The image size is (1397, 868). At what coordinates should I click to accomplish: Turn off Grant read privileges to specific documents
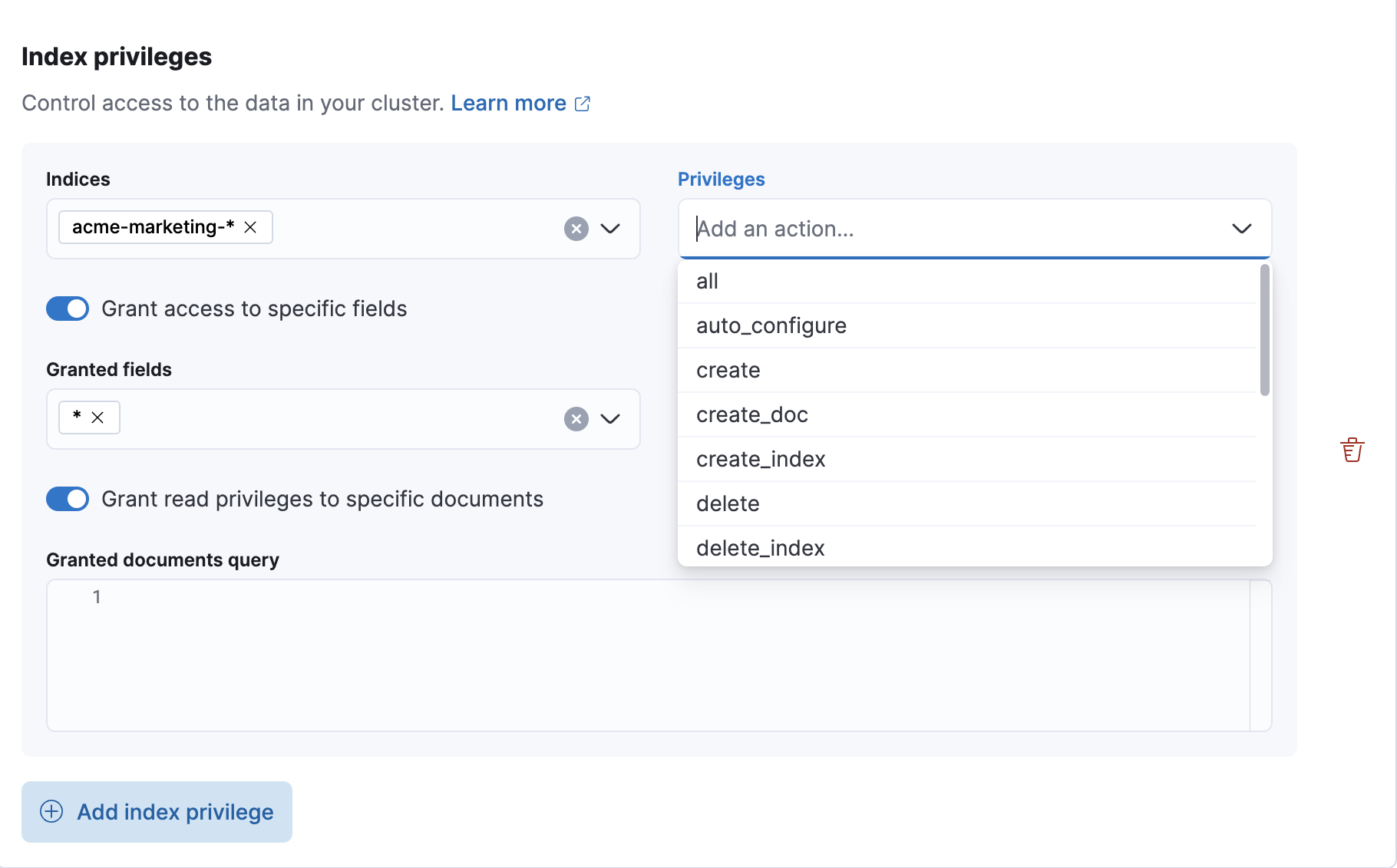point(68,499)
